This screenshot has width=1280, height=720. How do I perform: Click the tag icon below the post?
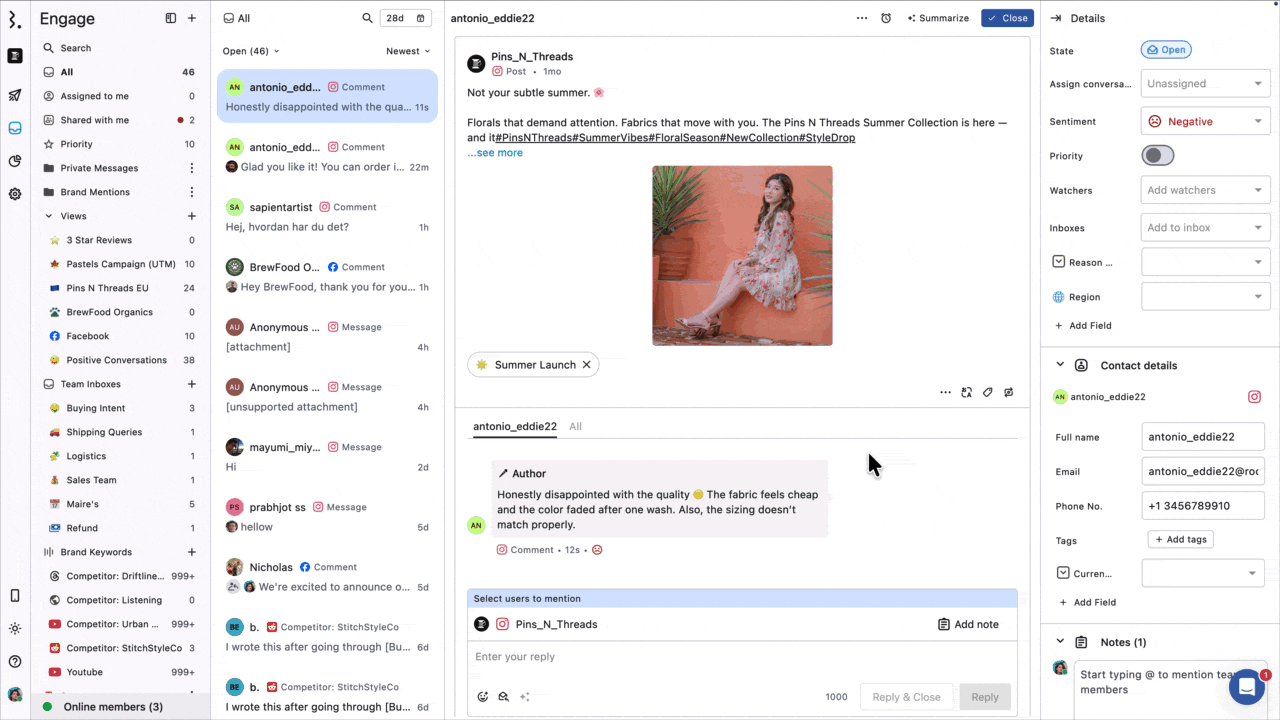(x=988, y=392)
